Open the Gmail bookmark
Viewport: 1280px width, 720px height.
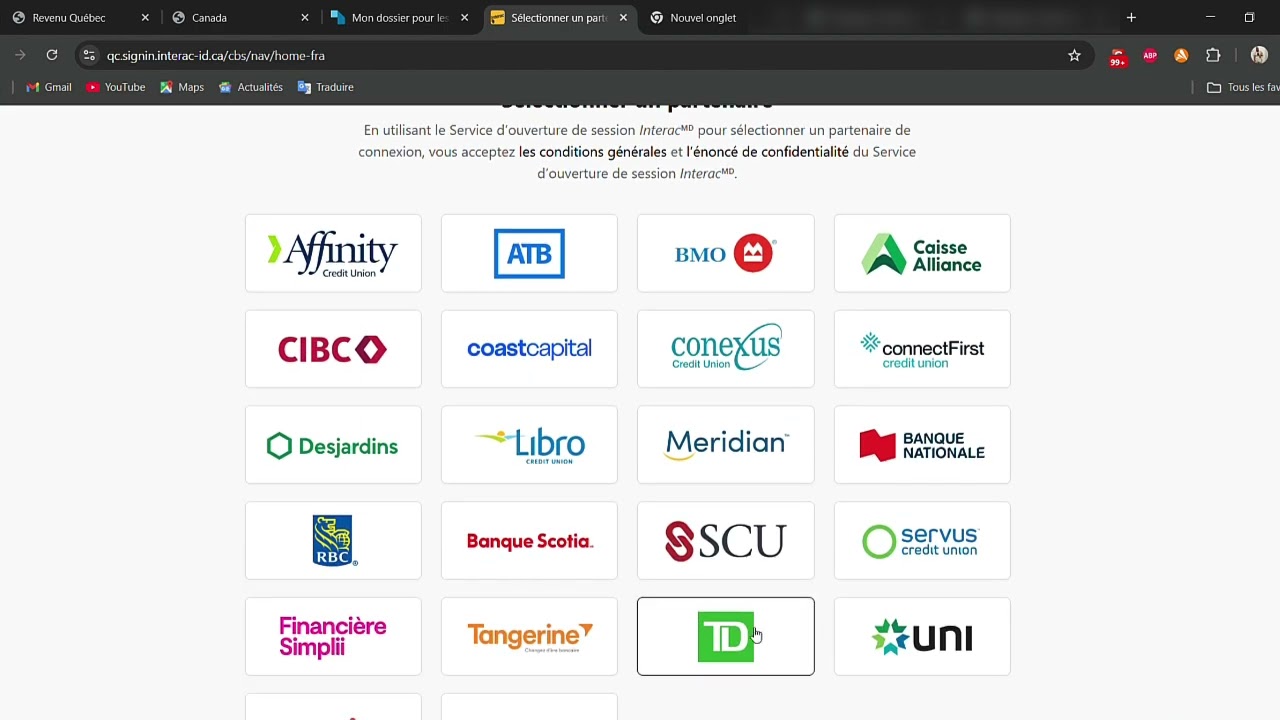pos(49,87)
